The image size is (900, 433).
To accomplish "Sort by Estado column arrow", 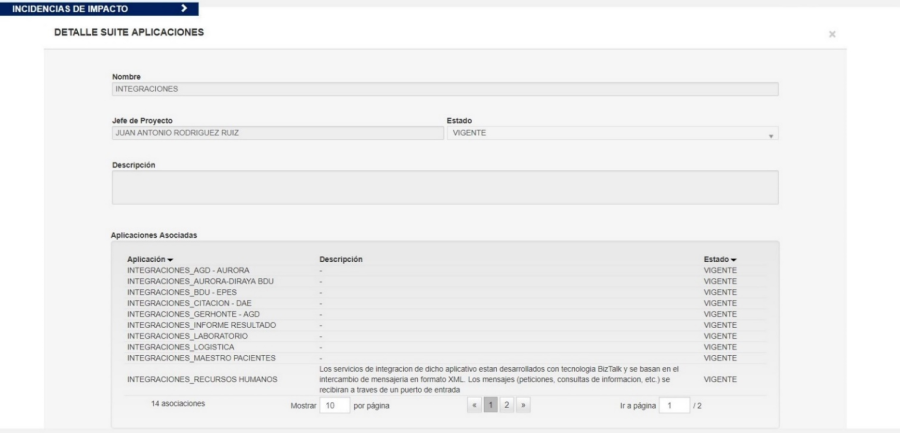I will click(734, 260).
